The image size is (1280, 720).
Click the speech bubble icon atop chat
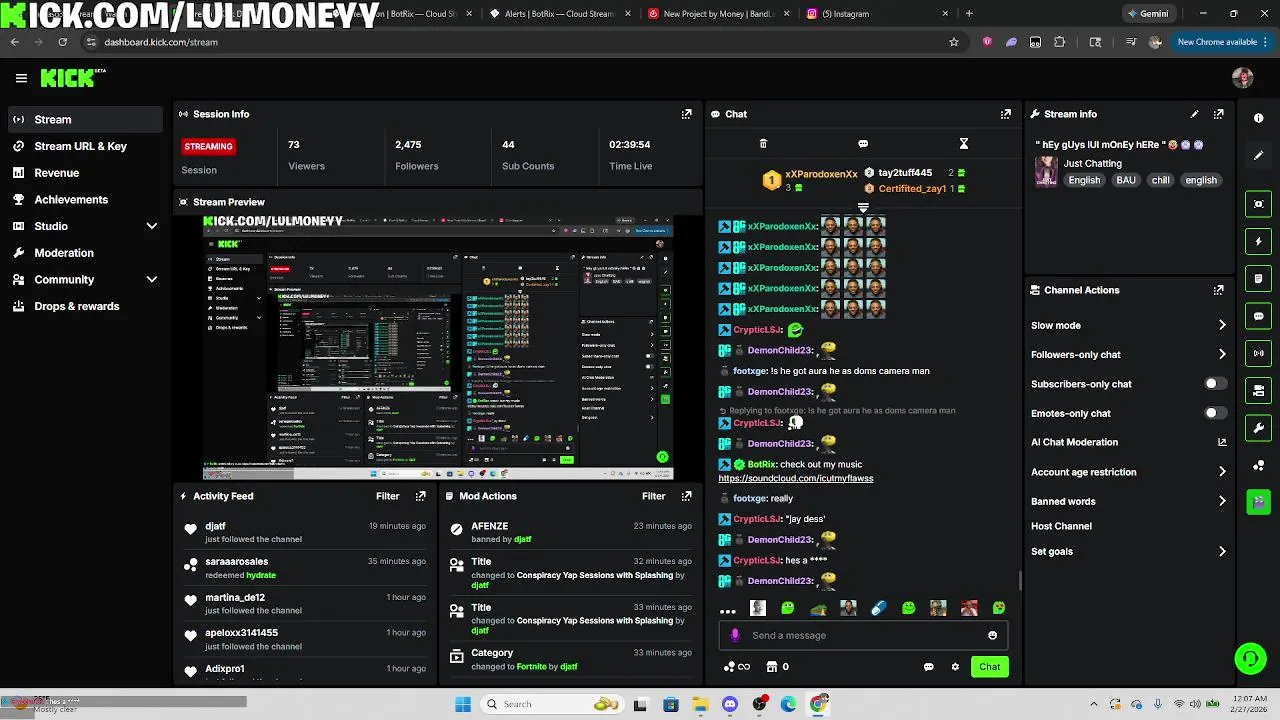[x=863, y=144]
